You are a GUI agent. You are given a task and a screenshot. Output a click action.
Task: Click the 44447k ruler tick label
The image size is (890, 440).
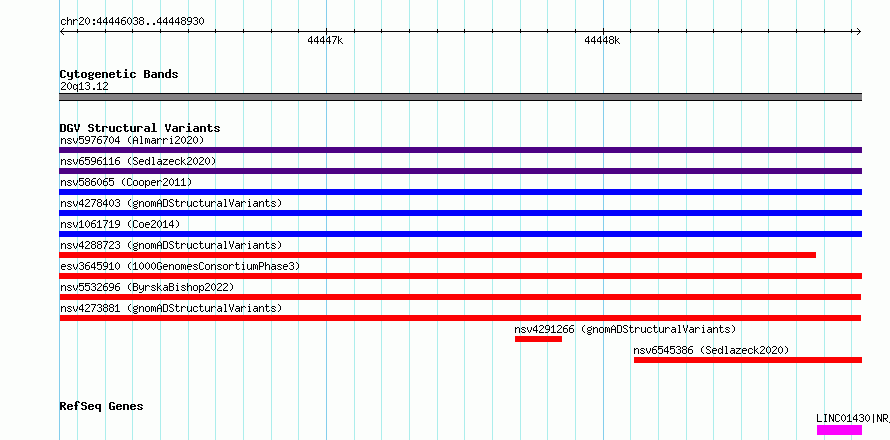(325, 40)
